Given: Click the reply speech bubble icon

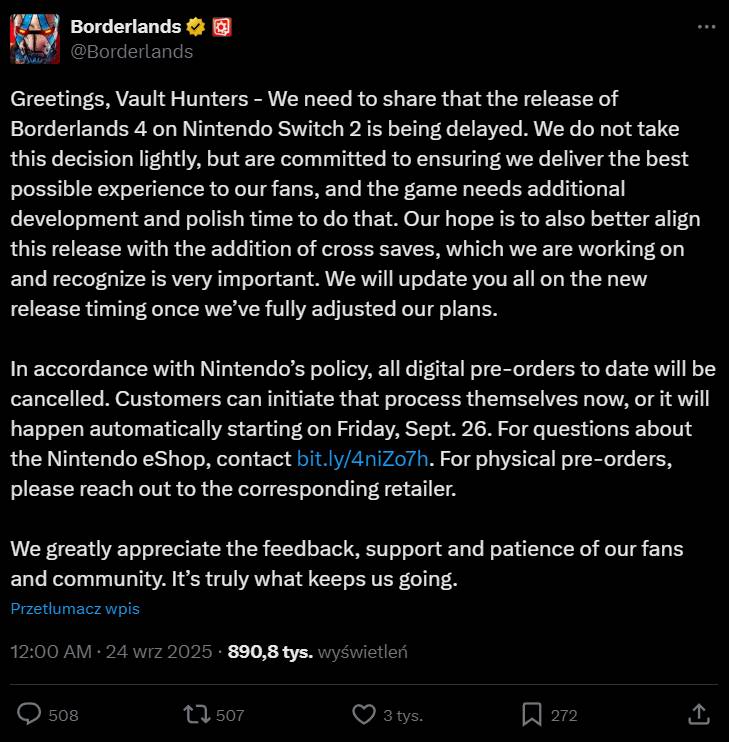Looking at the screenshot, I should (x=29, y=714).
